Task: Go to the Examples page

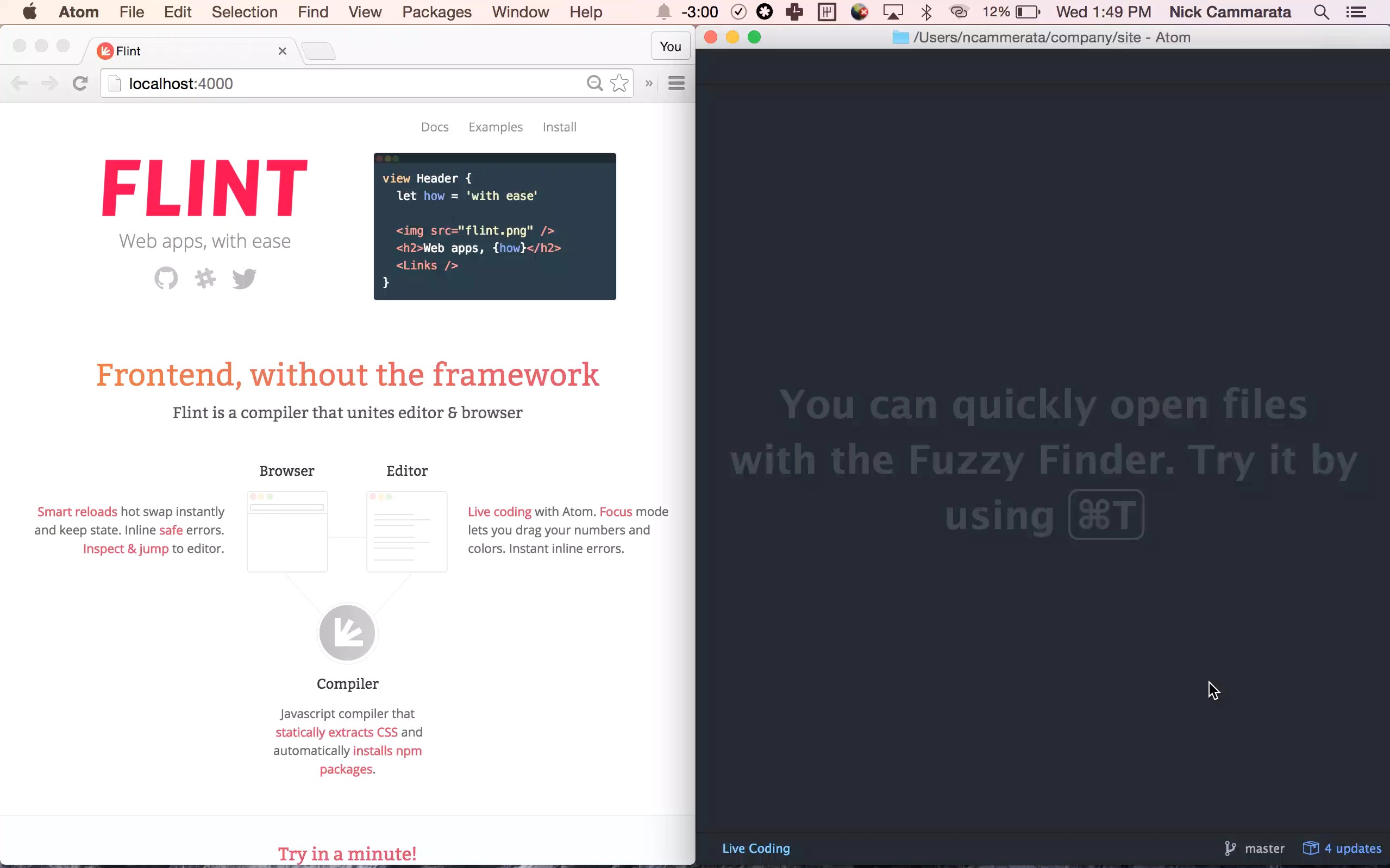Action: tap(496, 127)
